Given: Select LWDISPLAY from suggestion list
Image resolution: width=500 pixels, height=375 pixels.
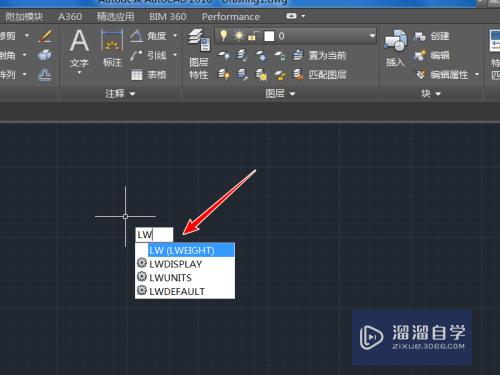Looking at the screenshot, I should (x=185, y=264).
